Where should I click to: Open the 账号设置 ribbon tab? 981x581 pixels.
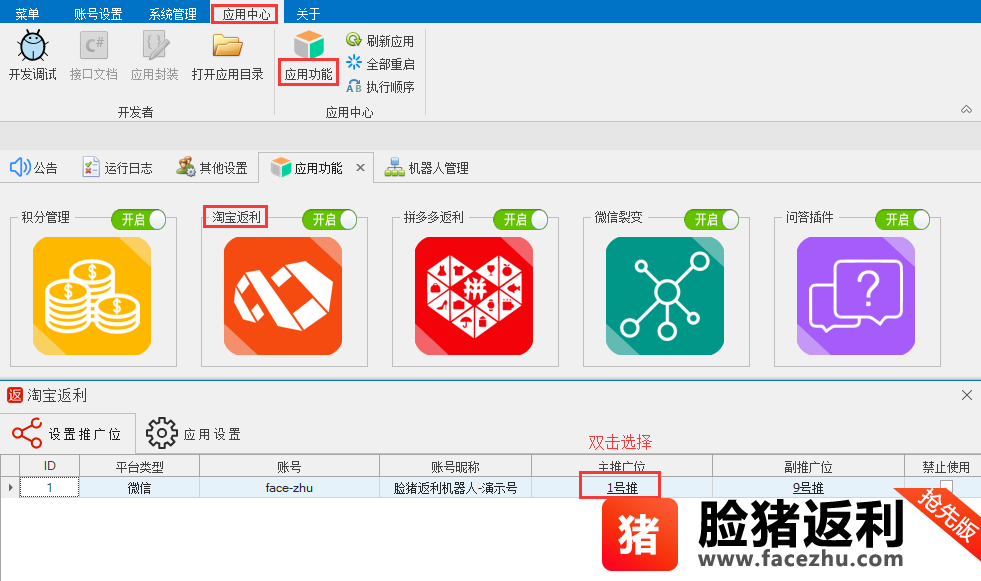pos(98,14)
